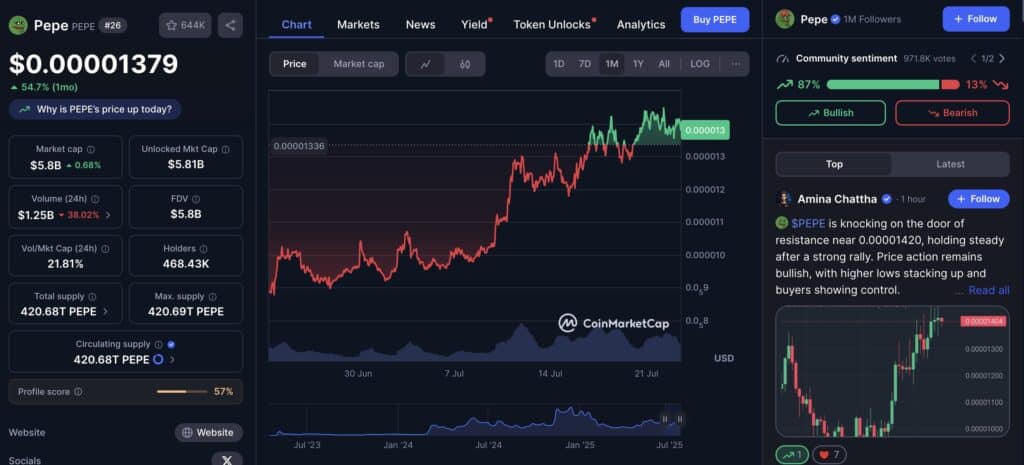Switch to candlestick chart view icon

465,64
